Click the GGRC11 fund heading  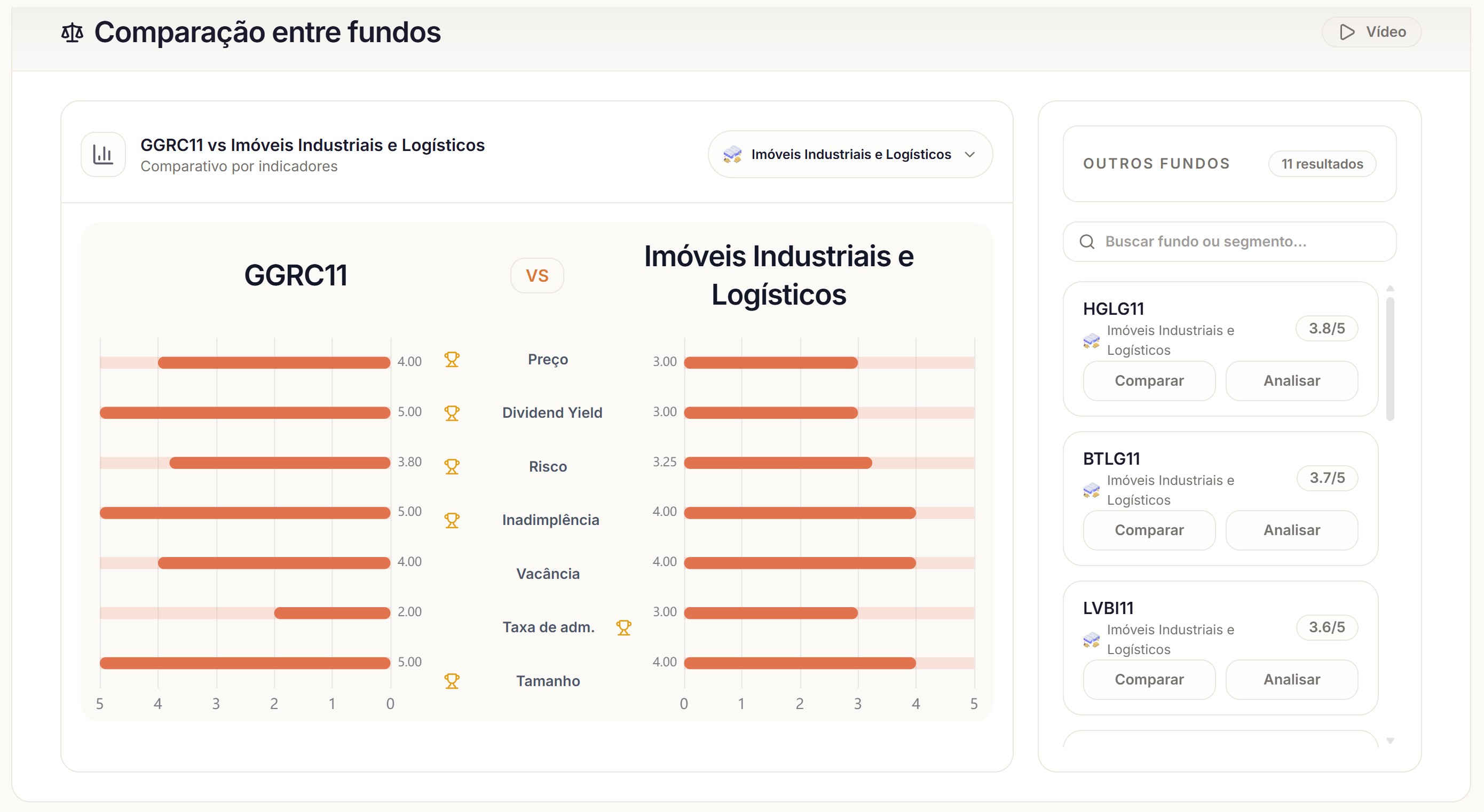[296, 275]
